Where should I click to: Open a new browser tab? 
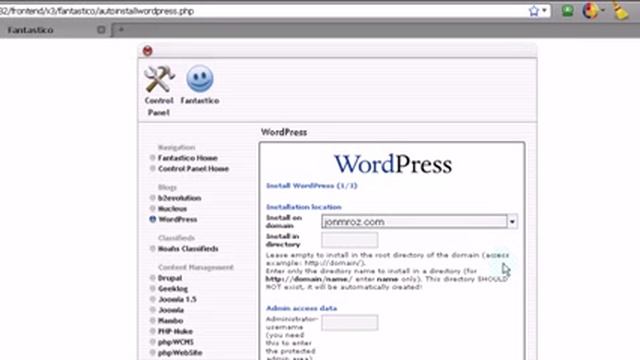(x=121, y=30)
